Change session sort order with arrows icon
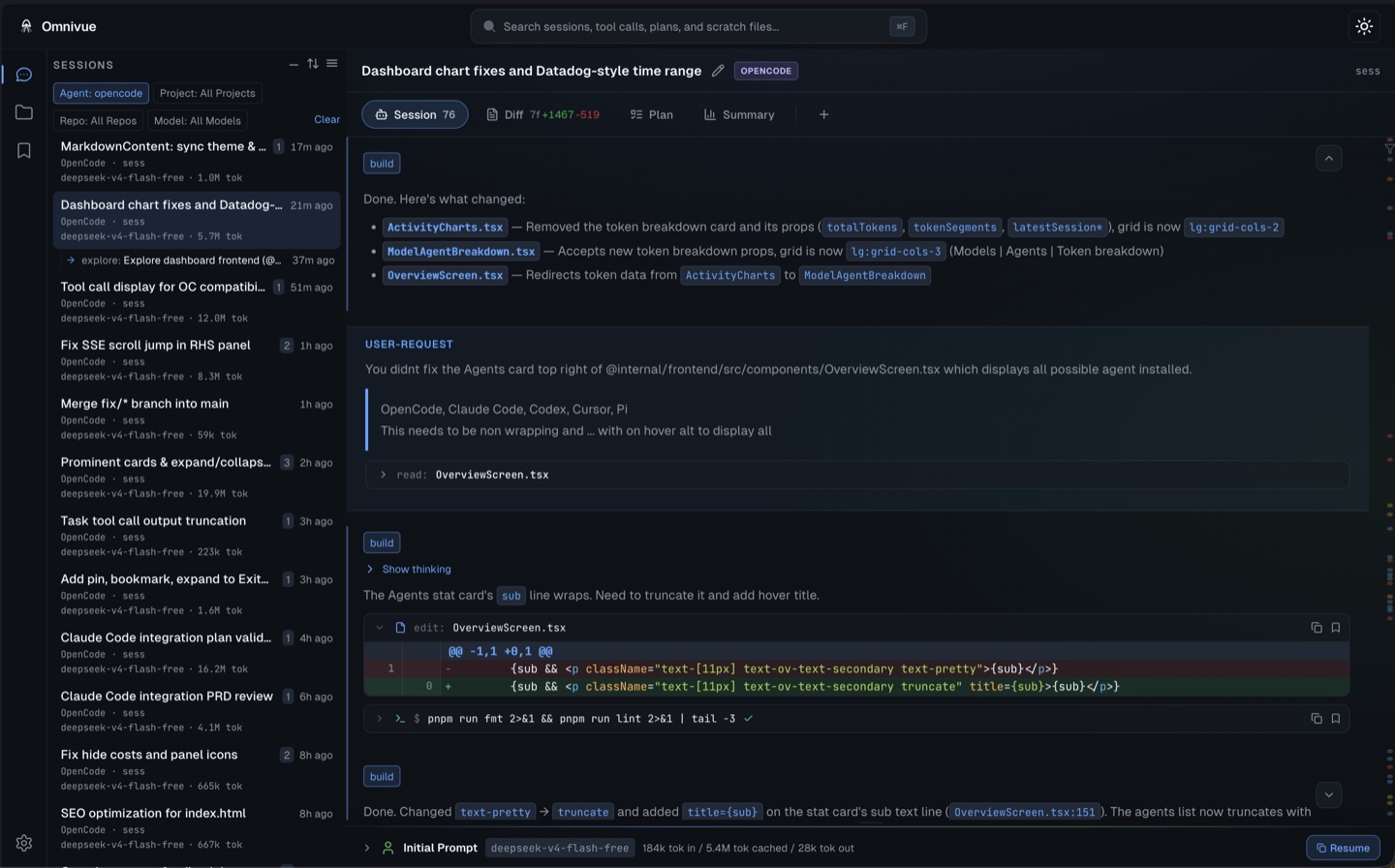This screenshot has height=868, width=1395. tap(313, 64)
